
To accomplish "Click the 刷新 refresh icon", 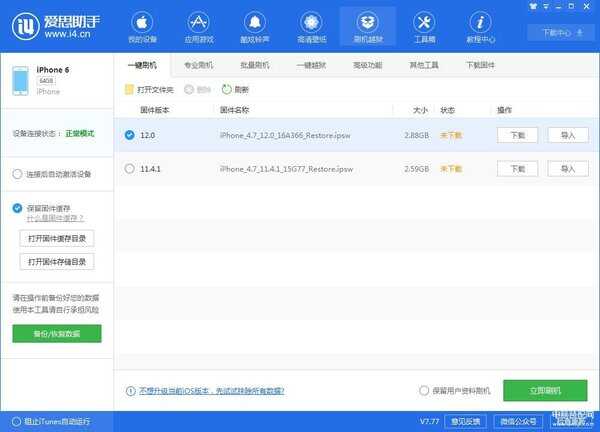I will click(226, 89).
